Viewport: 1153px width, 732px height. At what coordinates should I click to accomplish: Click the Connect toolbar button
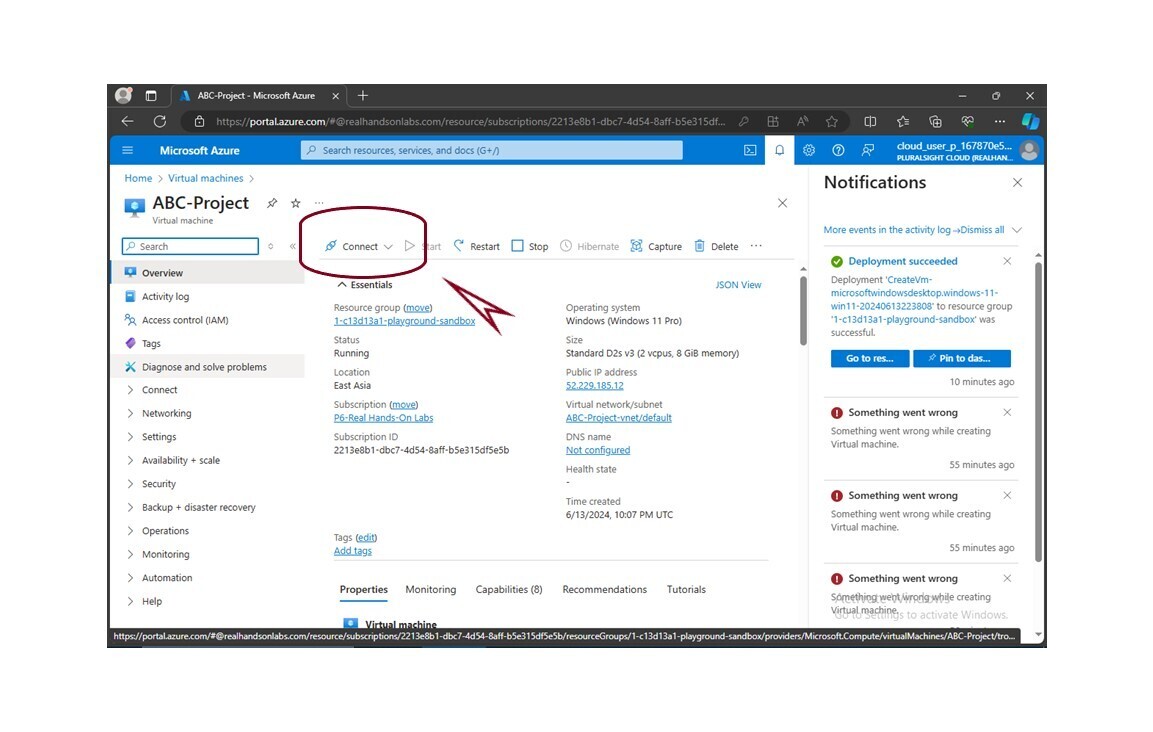(352, 246)
